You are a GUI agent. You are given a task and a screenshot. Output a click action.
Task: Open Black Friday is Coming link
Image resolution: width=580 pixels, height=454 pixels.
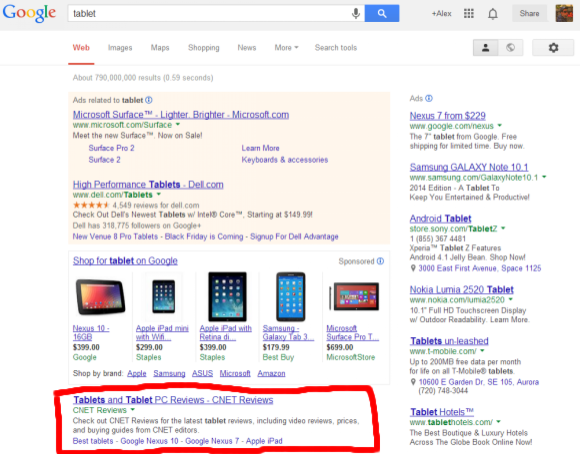(204, 236)
